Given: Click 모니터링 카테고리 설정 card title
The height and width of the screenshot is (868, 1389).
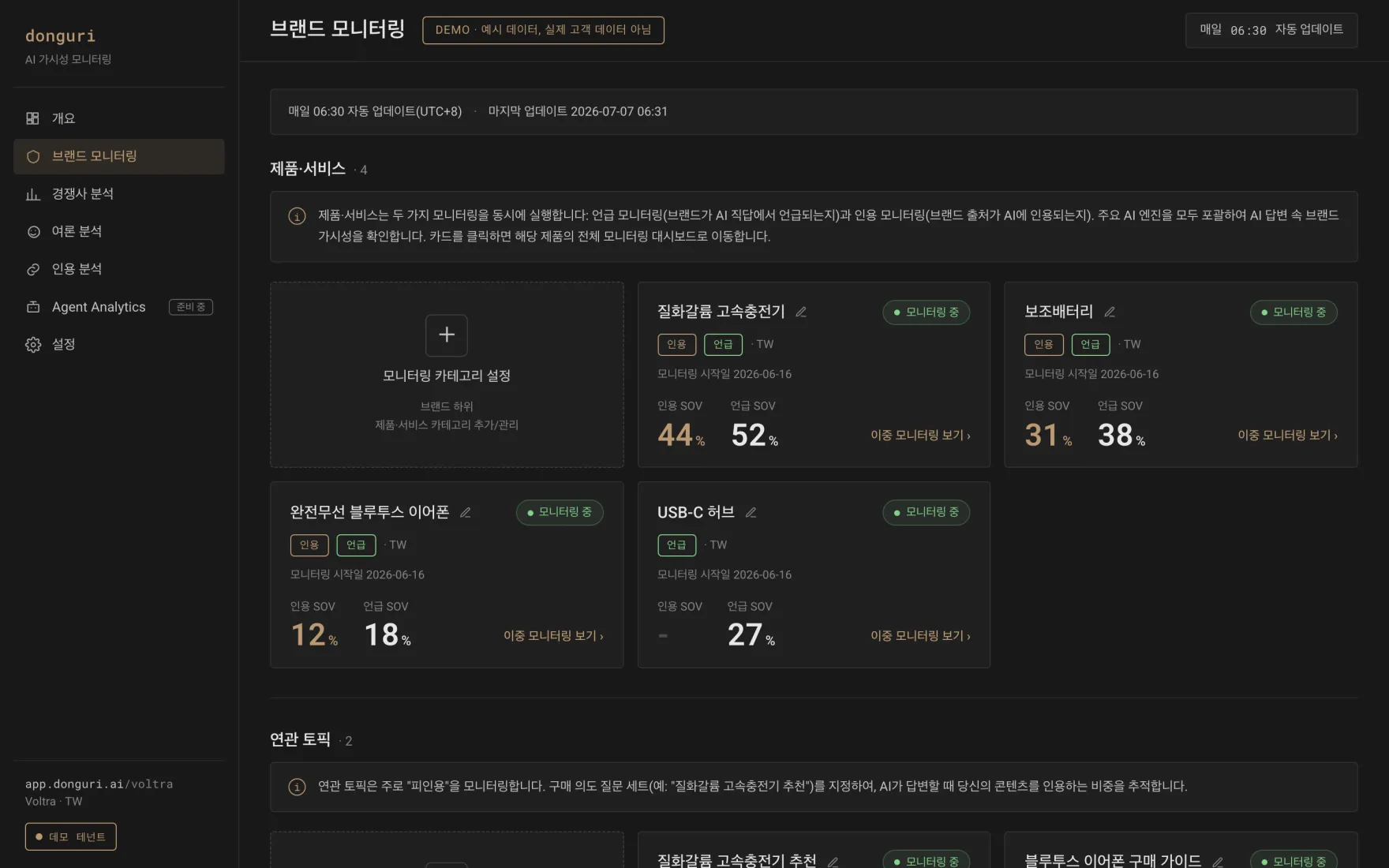Looking at the screenshot, I should point(447,376).
